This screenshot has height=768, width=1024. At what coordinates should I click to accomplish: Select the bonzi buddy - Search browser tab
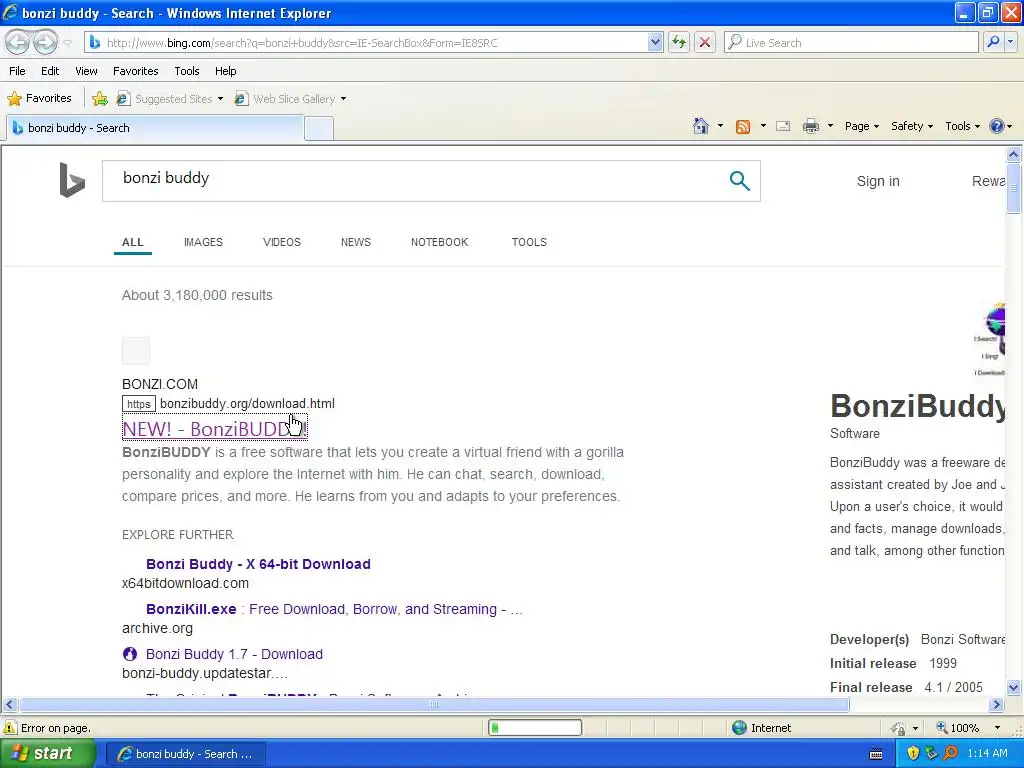coord(155,128)
